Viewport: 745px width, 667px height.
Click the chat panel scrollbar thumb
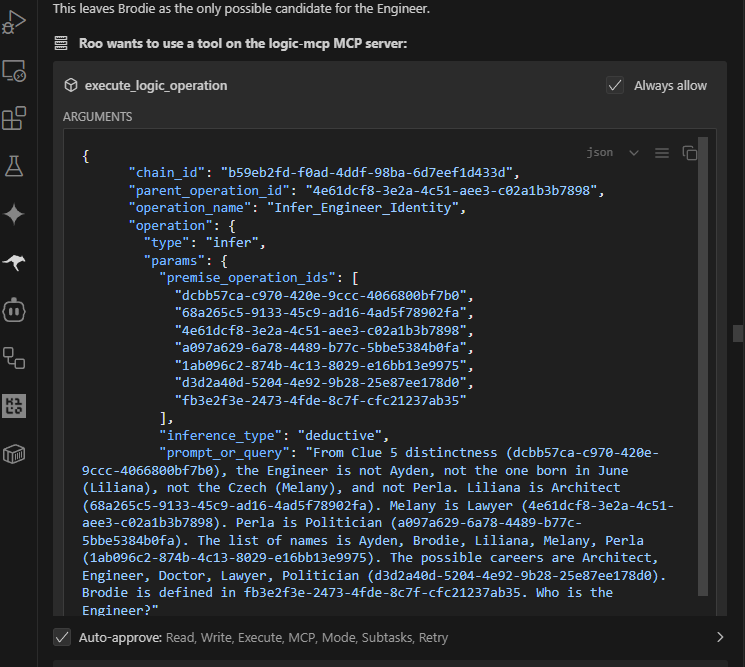[737, 333]
